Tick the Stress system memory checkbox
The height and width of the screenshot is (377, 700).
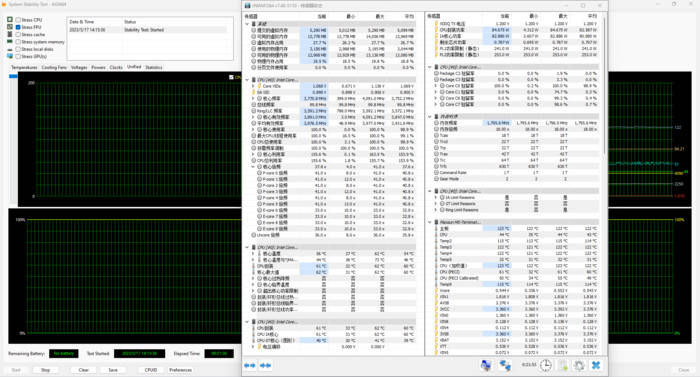pyautogui.click(x=18, y=42)
